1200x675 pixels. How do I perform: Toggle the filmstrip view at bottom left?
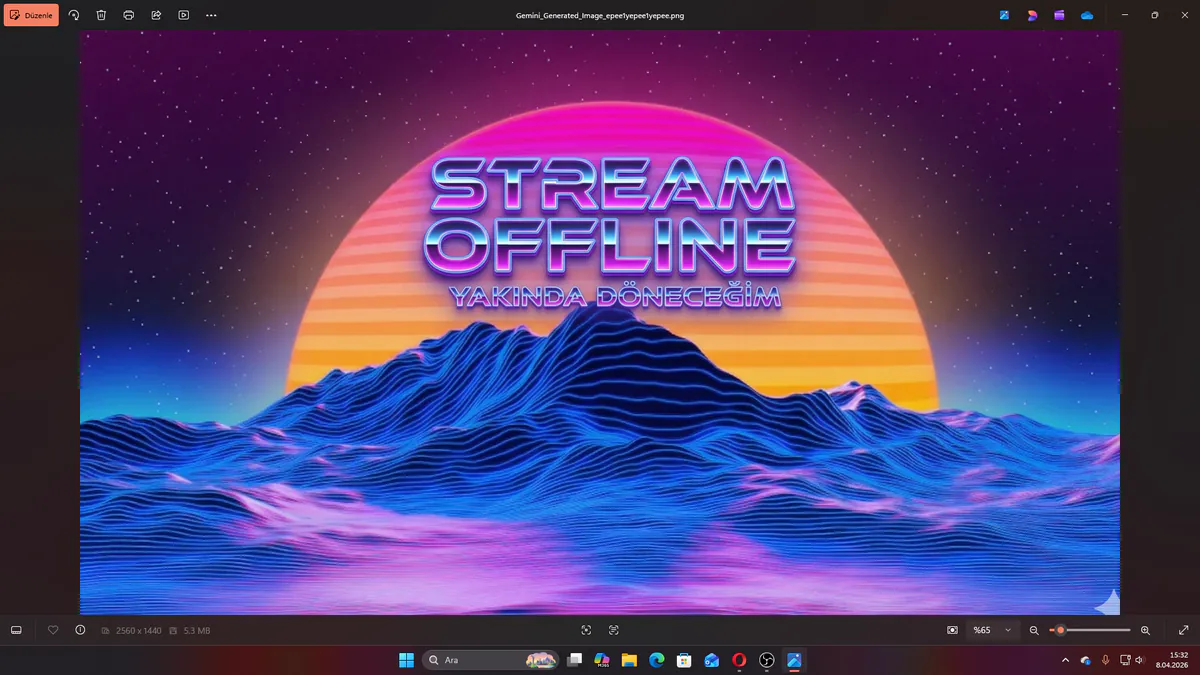[x=16, y=630]
